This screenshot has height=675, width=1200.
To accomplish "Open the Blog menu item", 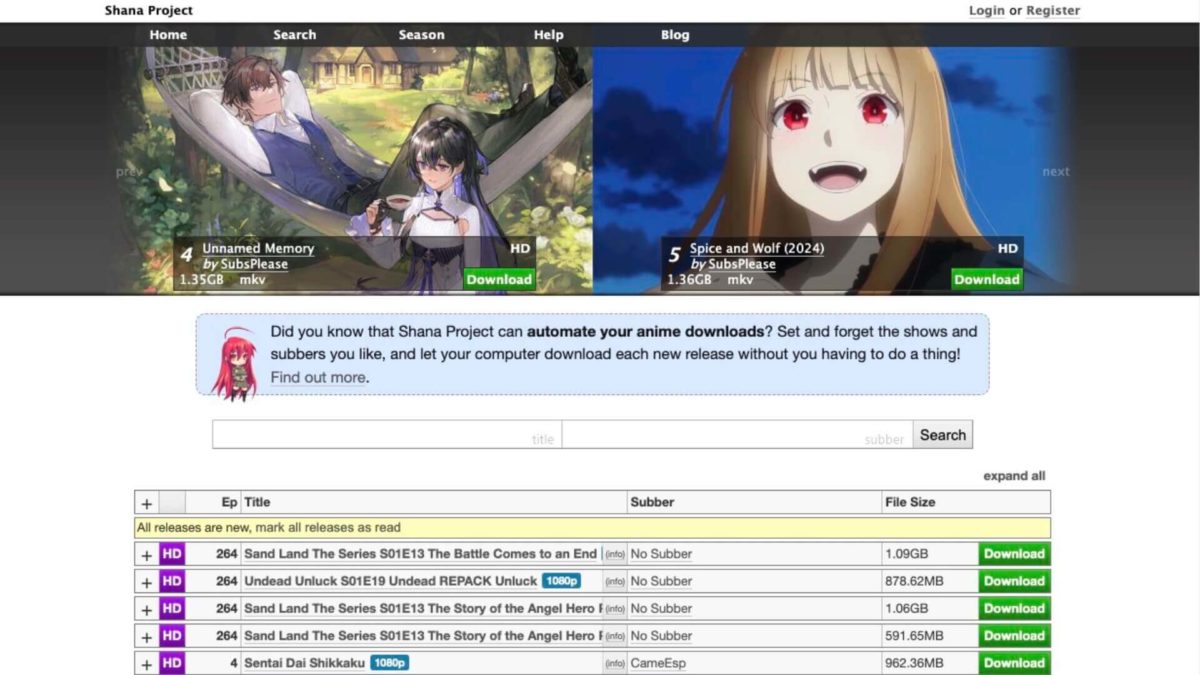I will point(675,35).
